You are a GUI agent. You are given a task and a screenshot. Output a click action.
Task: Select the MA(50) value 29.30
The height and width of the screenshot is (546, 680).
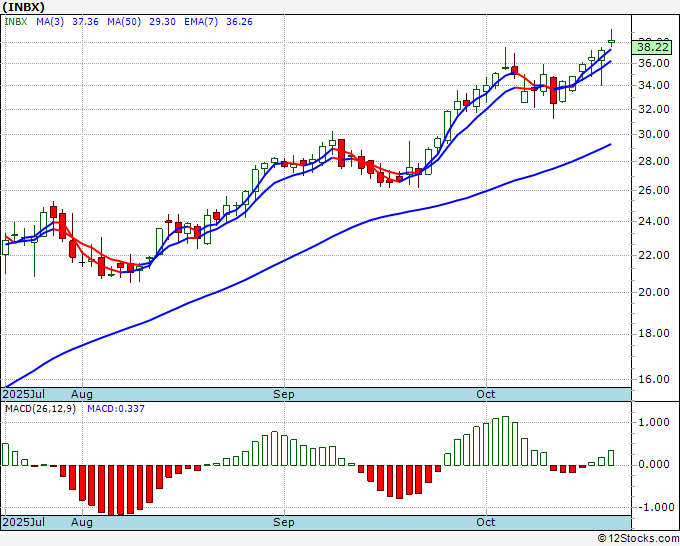[162, 22]
